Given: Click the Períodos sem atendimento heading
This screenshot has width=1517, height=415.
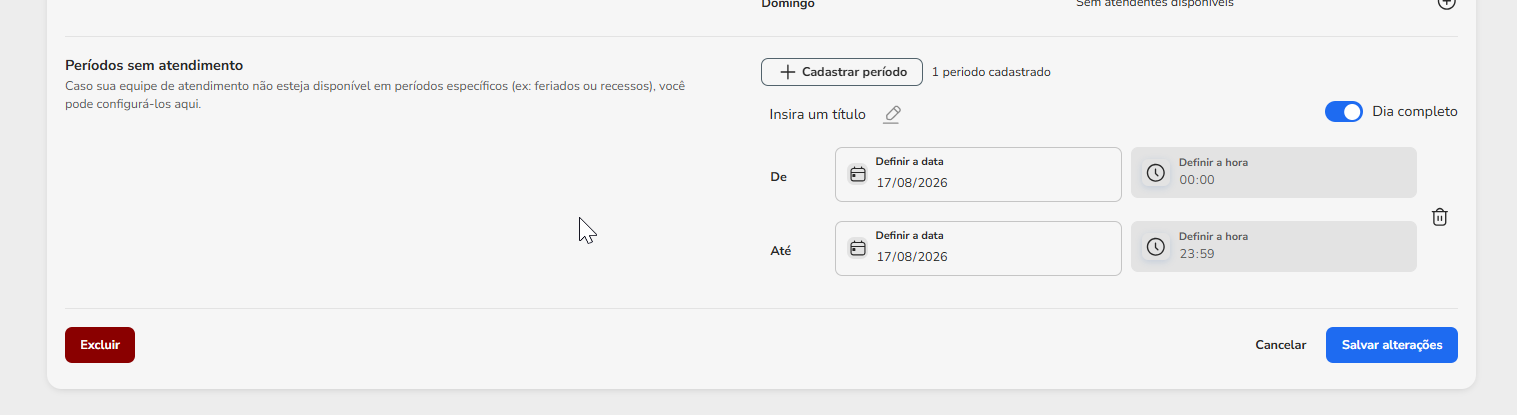Looking at the screenshot, I should (x=154, y=65).
